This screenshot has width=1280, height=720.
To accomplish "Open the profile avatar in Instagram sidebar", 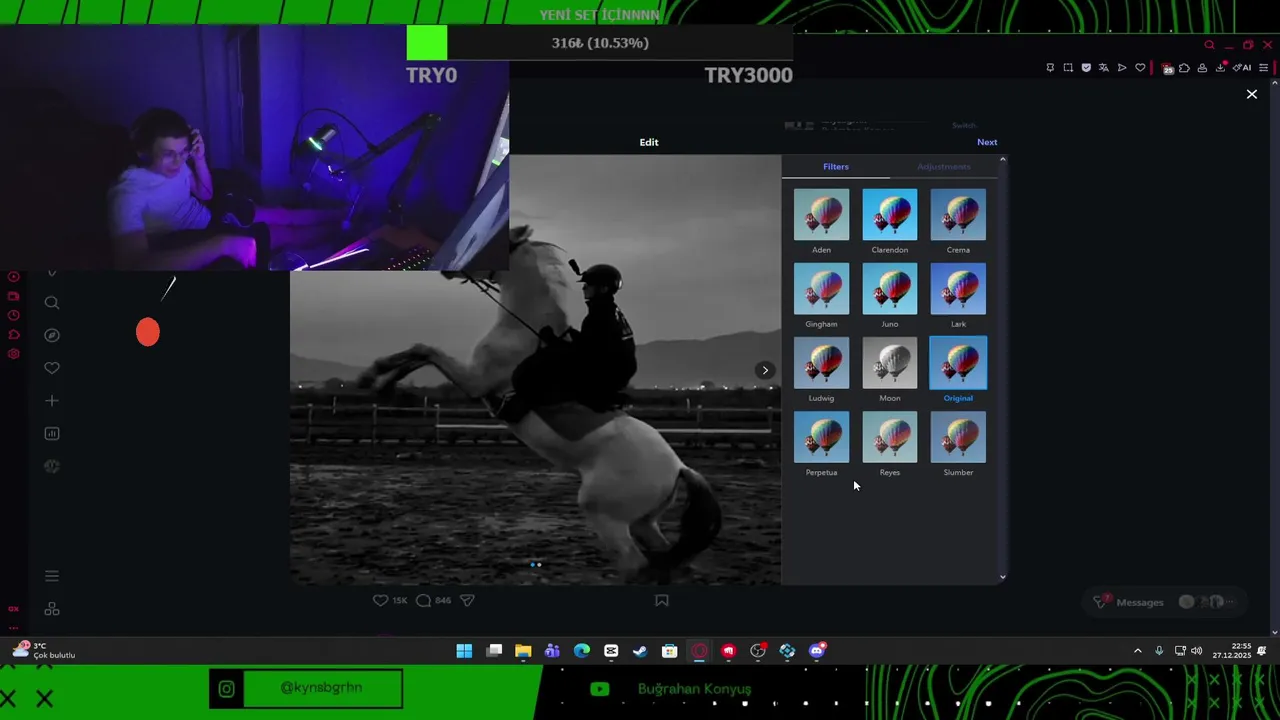I will click(x=52, y=466).
